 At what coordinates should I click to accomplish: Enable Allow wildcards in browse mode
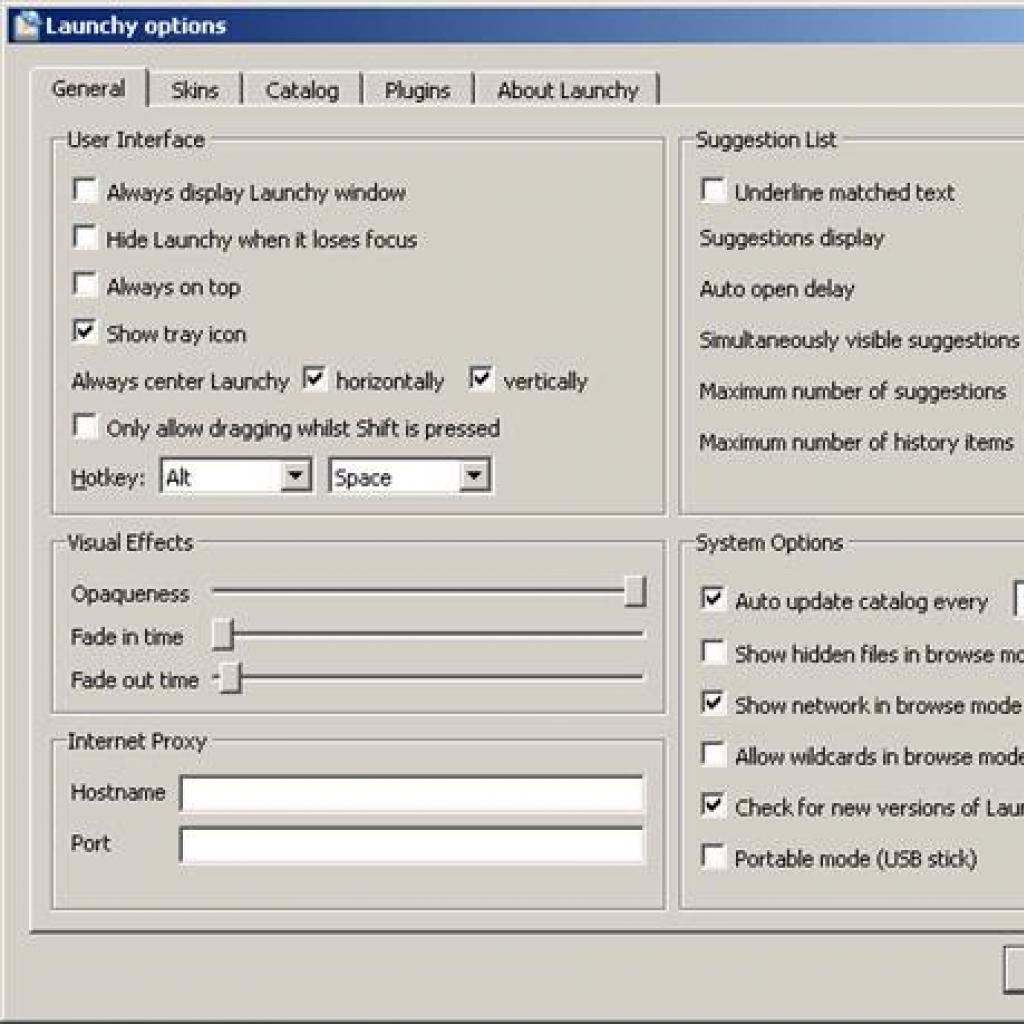(713, 754)
